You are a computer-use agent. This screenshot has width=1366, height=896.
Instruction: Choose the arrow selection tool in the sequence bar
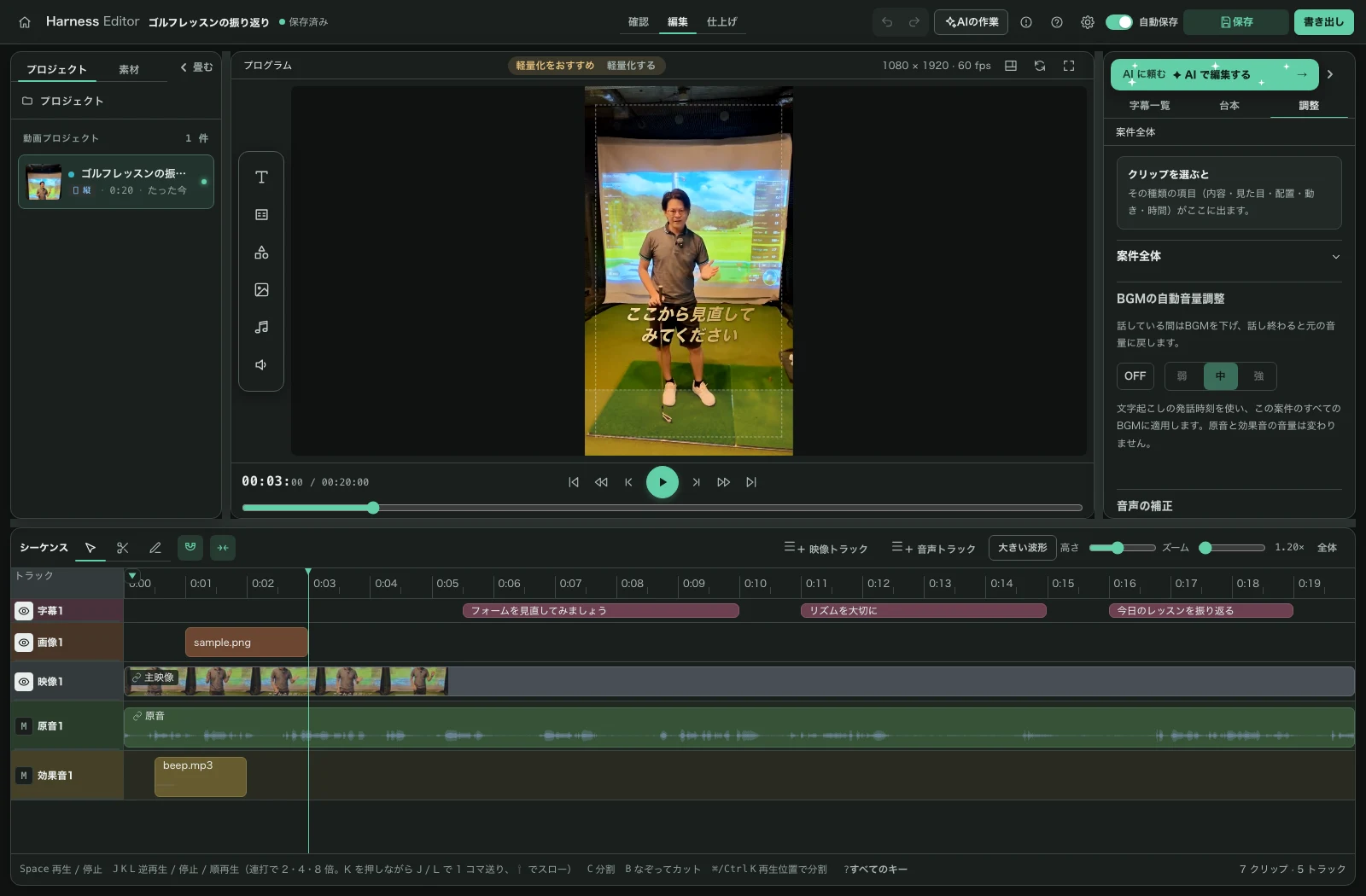point(90,548)
